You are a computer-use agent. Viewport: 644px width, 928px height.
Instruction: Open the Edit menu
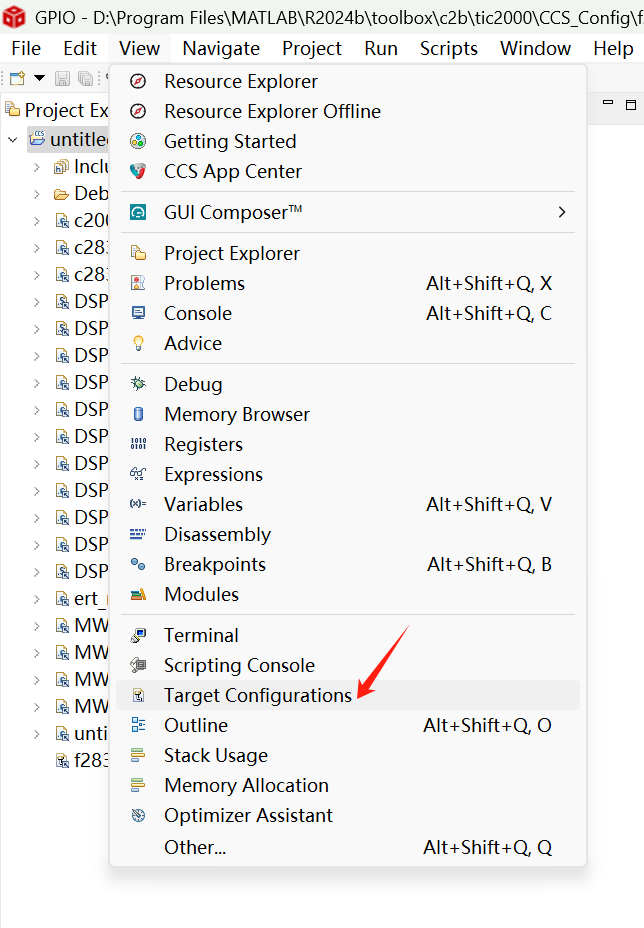point(80,48)
